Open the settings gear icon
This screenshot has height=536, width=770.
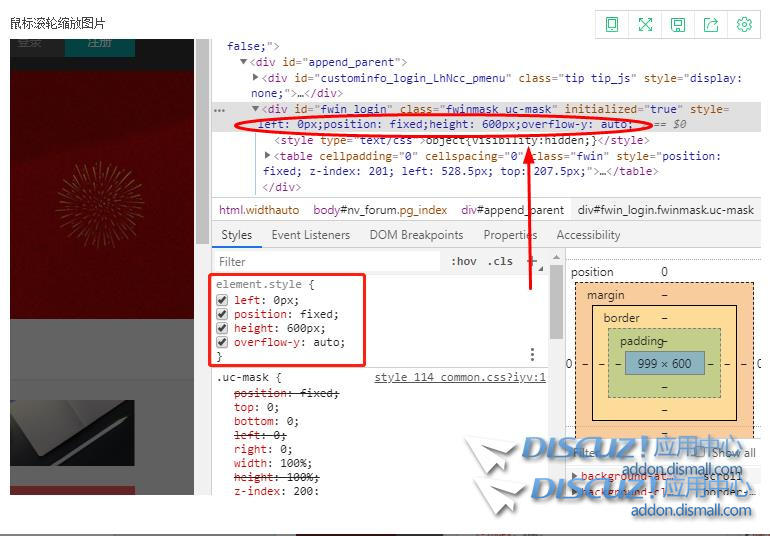coord(744,24)
